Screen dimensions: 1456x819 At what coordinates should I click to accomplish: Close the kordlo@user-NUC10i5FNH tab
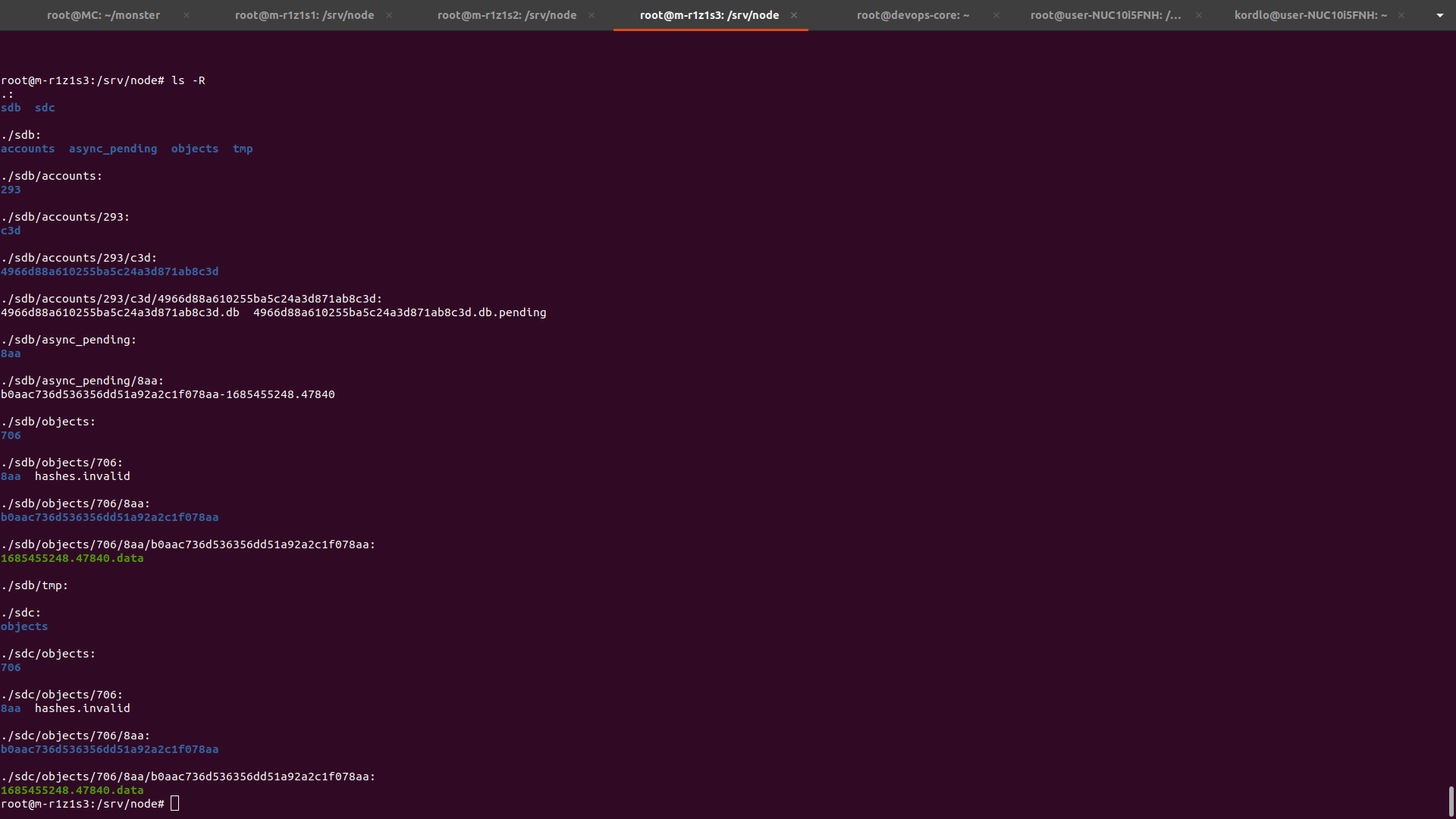pos(1401,15)
